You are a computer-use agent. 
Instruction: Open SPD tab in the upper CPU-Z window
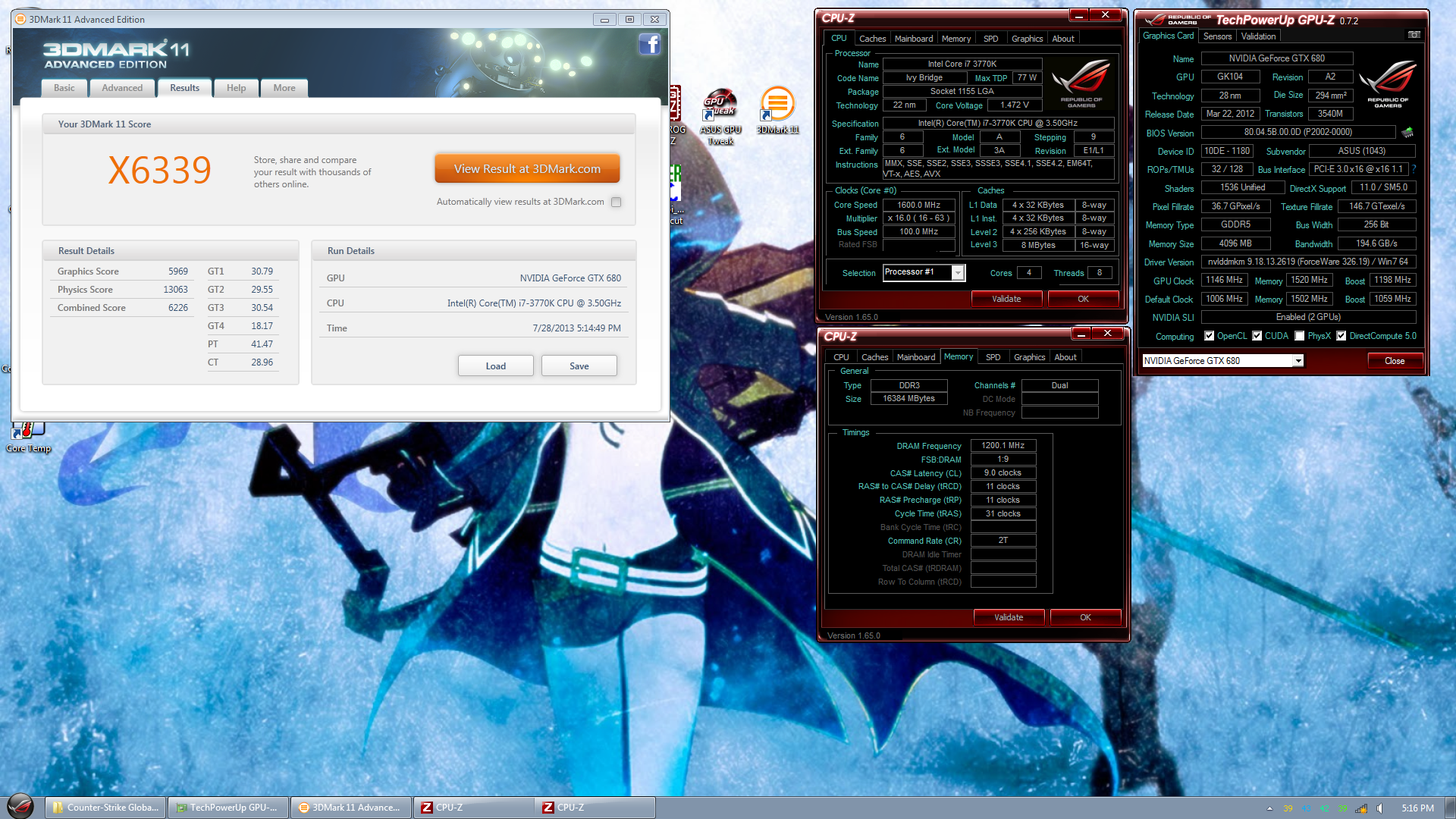click(991, 39)
